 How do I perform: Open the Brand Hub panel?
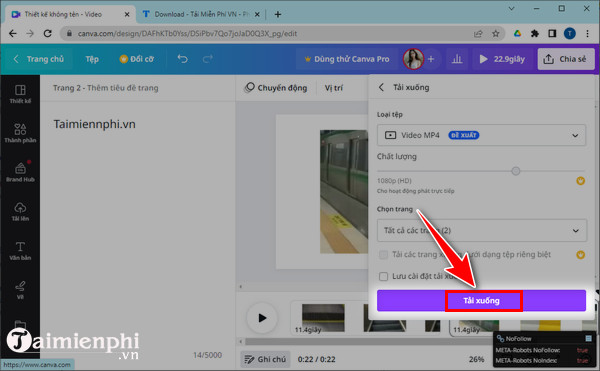20,172
